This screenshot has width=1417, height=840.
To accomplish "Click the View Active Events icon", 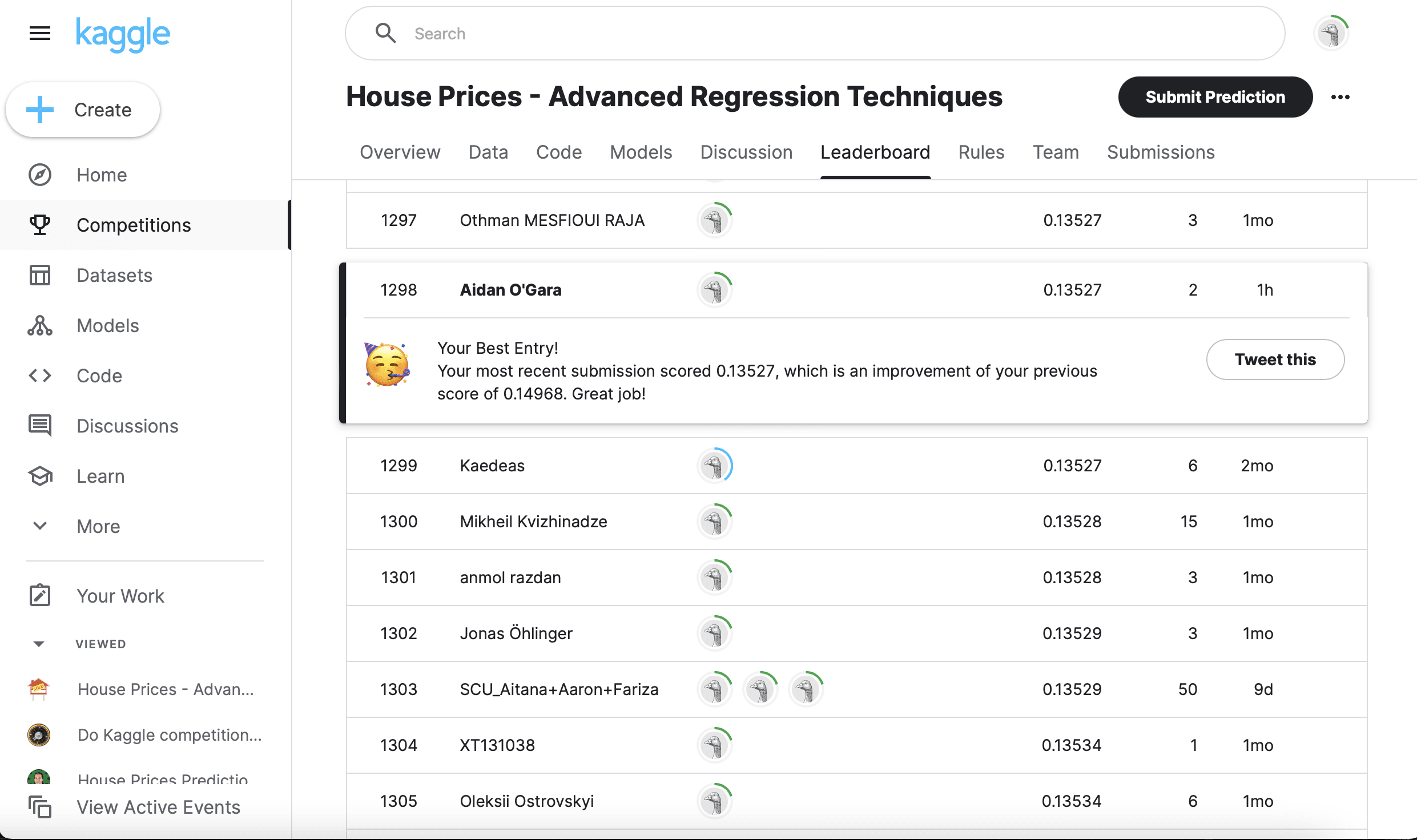I will pos(39,807).
